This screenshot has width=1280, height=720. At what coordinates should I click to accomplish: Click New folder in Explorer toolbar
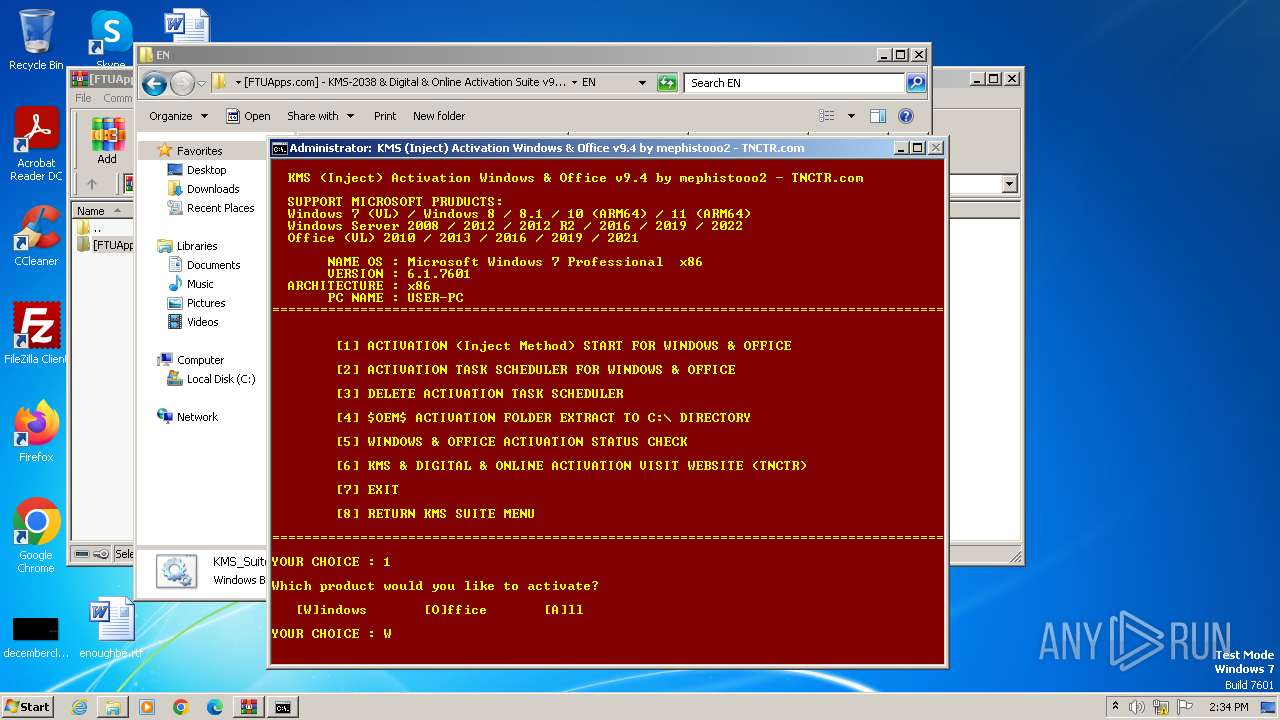click(439, 116)
